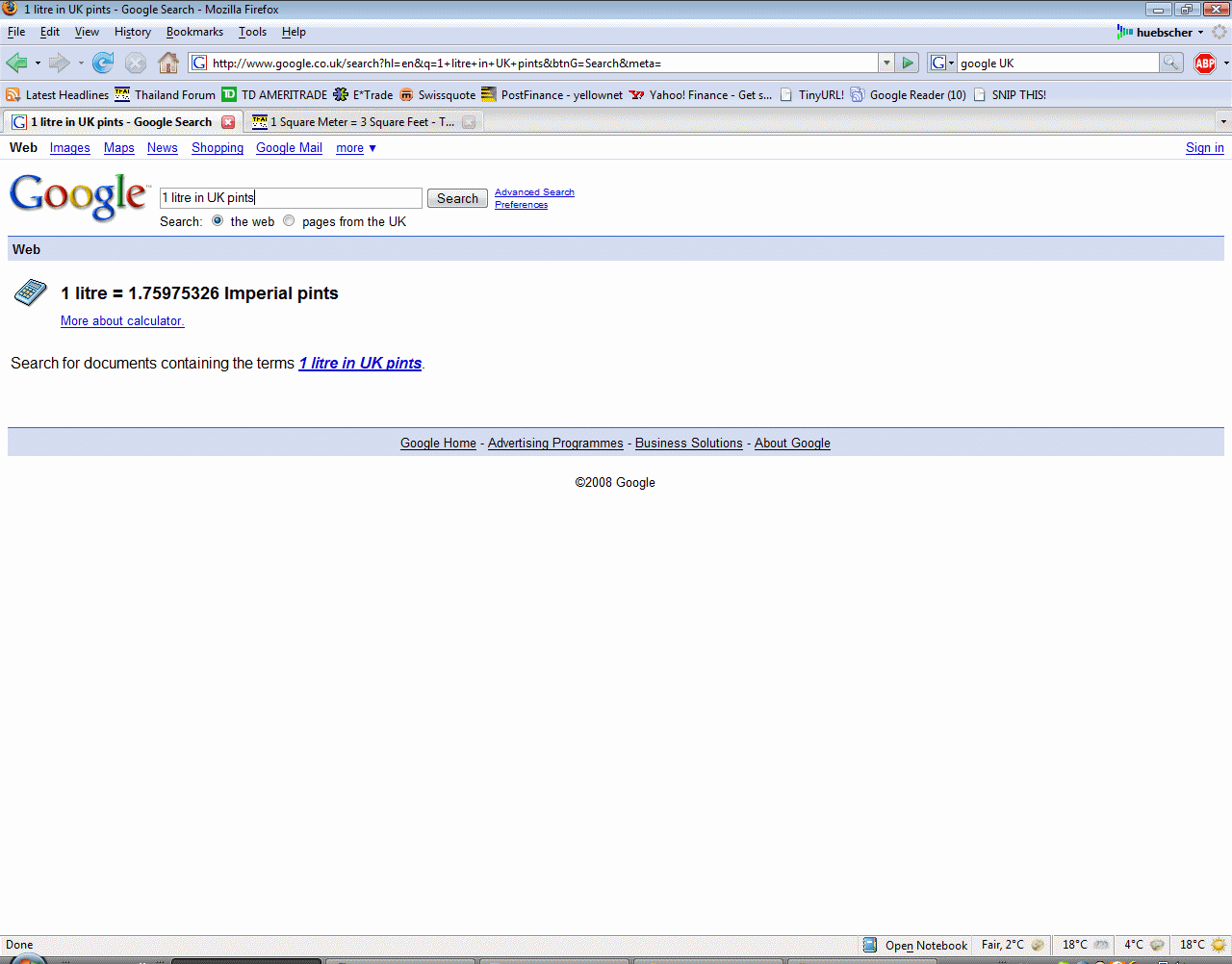Open the Yahoo! Finance bookmark
The image size is (1232, 964).
701,94
